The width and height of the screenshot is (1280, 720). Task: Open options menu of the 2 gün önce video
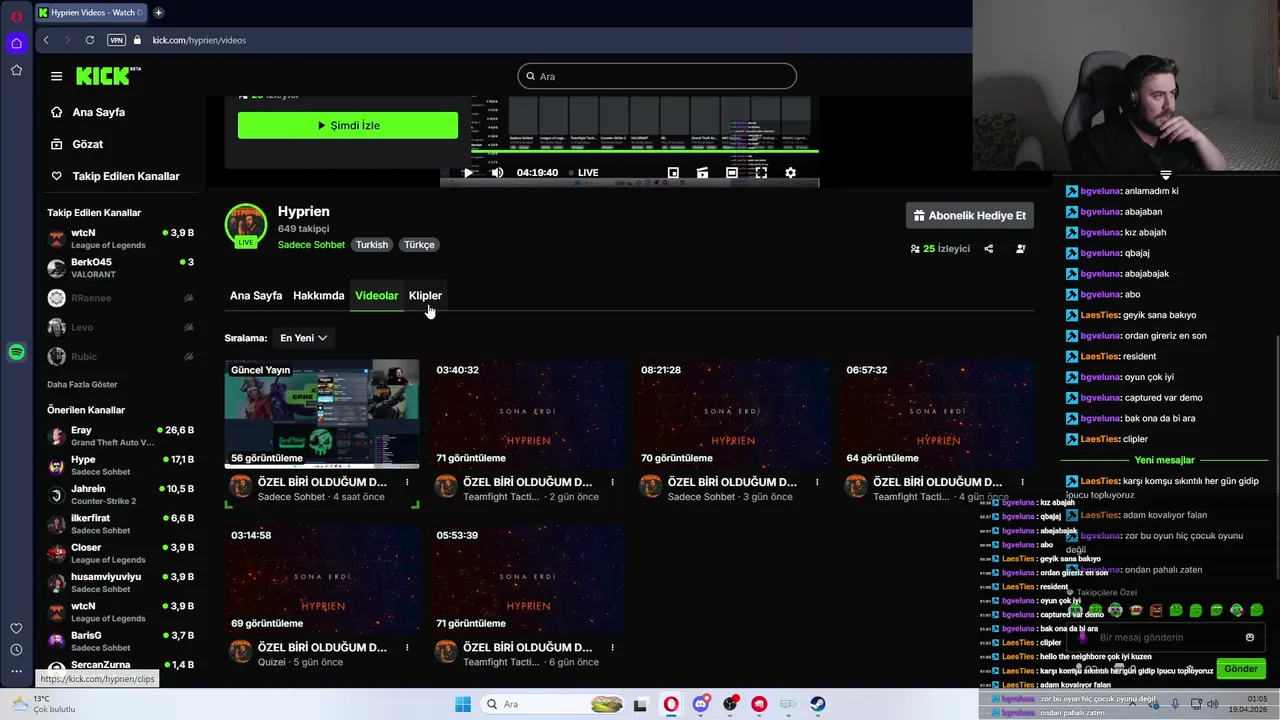point(612,482)
